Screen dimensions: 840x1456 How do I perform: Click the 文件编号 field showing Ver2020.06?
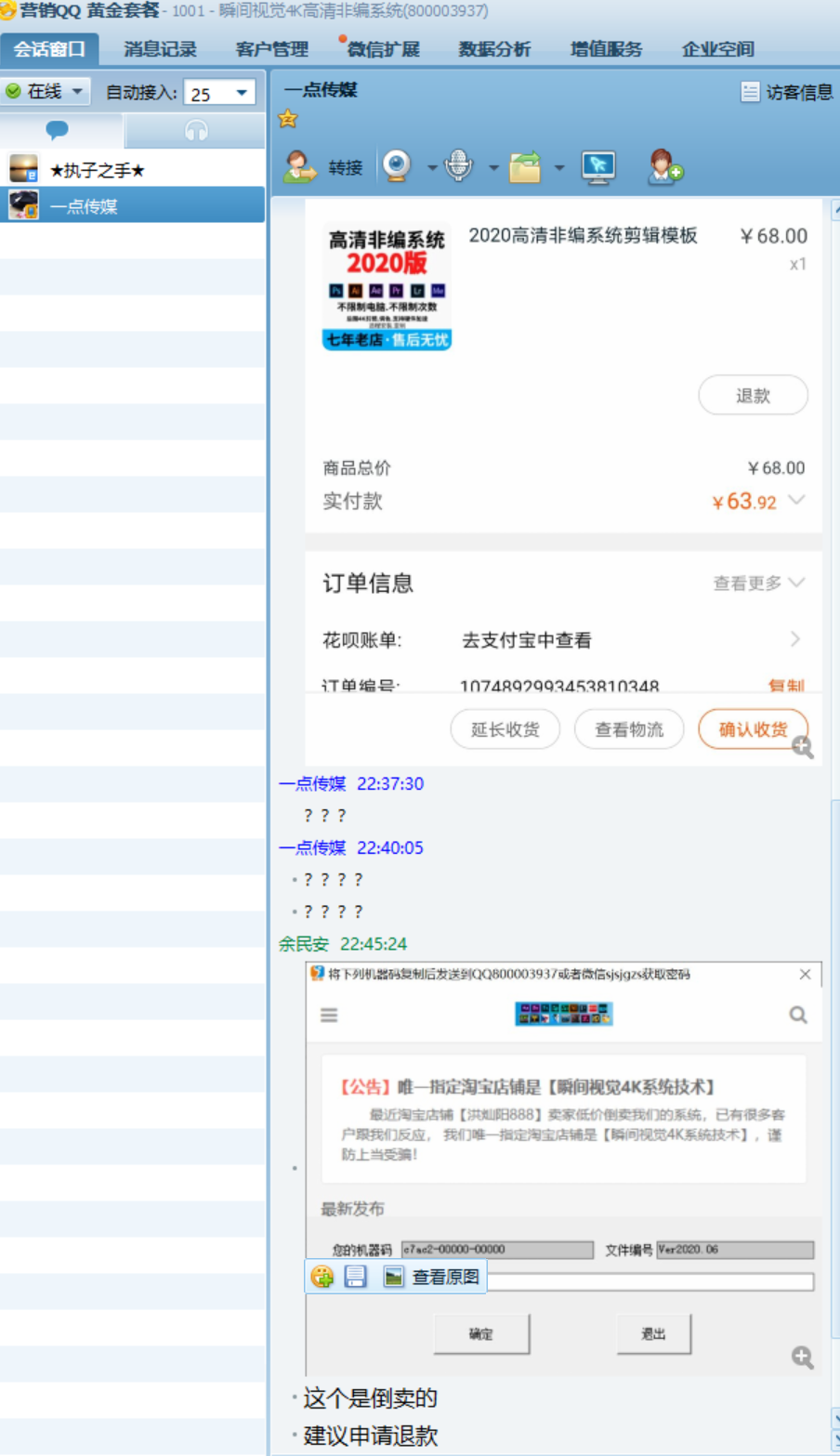[735, 1250]
